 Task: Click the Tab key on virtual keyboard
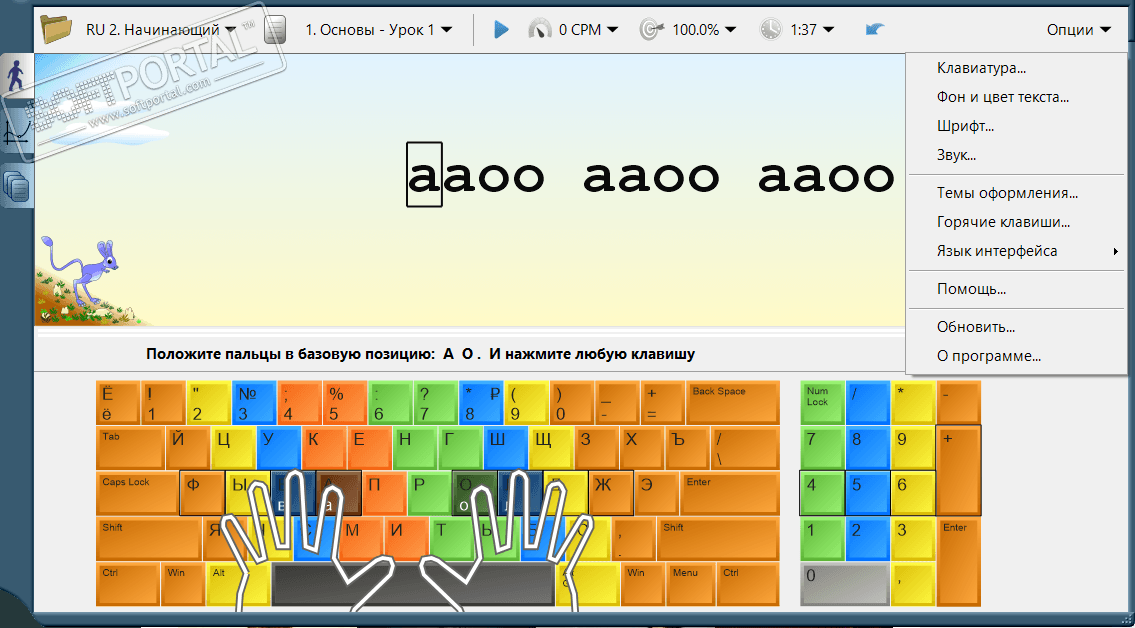(x=130, y=448)
